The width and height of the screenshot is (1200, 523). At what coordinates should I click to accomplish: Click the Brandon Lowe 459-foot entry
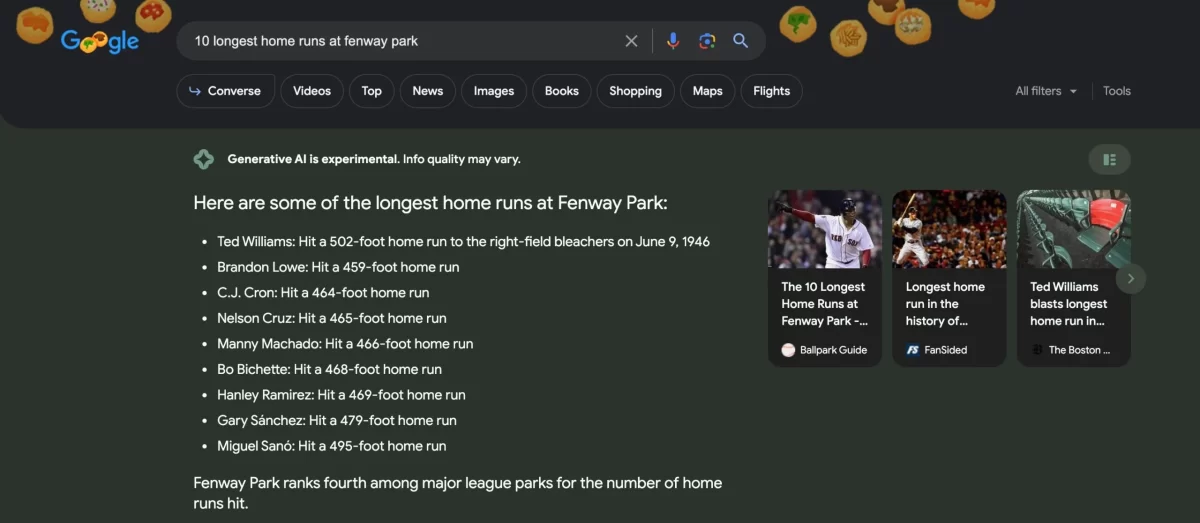tap(338, 267)
